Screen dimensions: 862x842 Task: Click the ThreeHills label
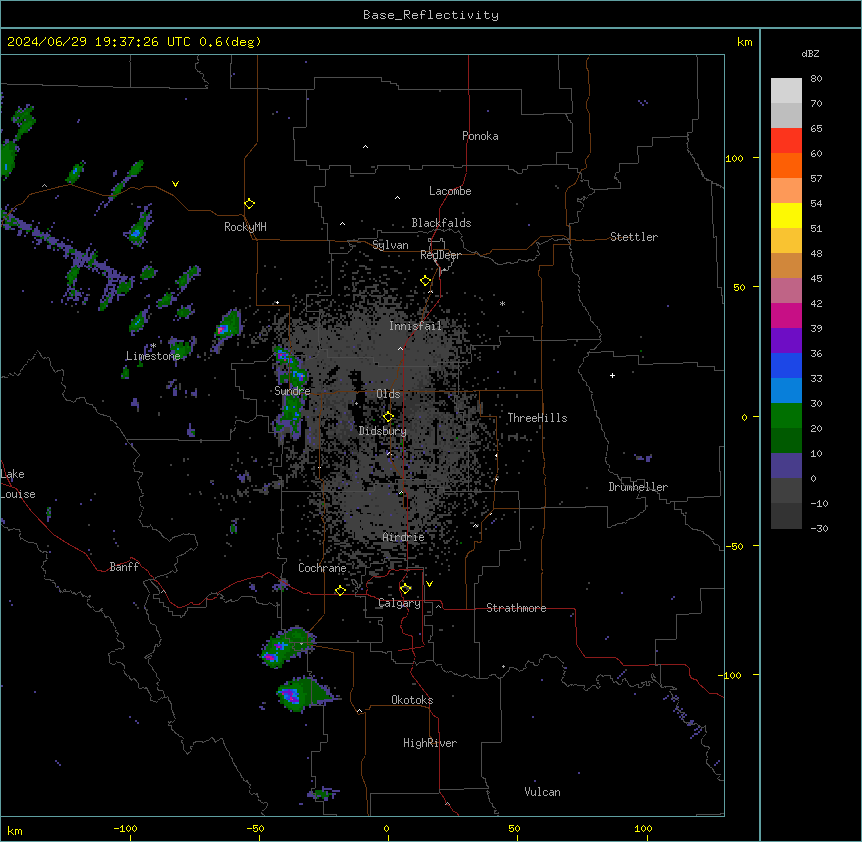coord(537,418)
